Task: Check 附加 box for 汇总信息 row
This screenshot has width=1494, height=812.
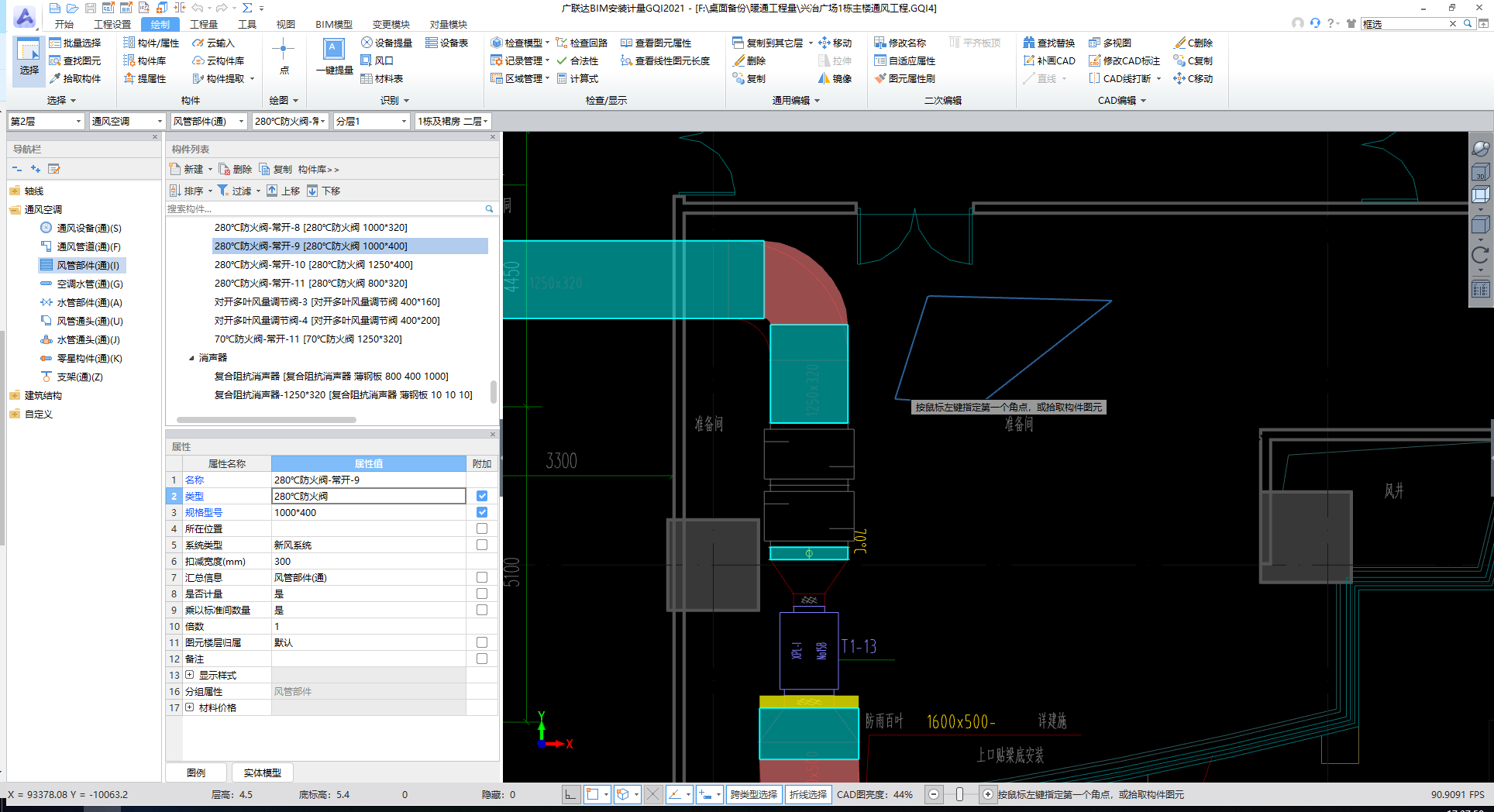Action: click(x=482, y=577)
